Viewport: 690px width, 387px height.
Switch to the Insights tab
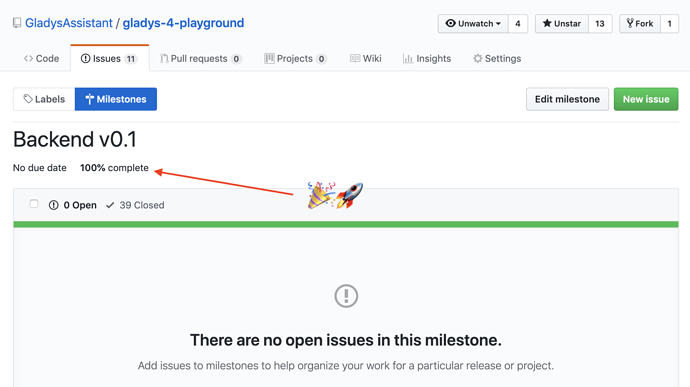click(x=427, y=59)
